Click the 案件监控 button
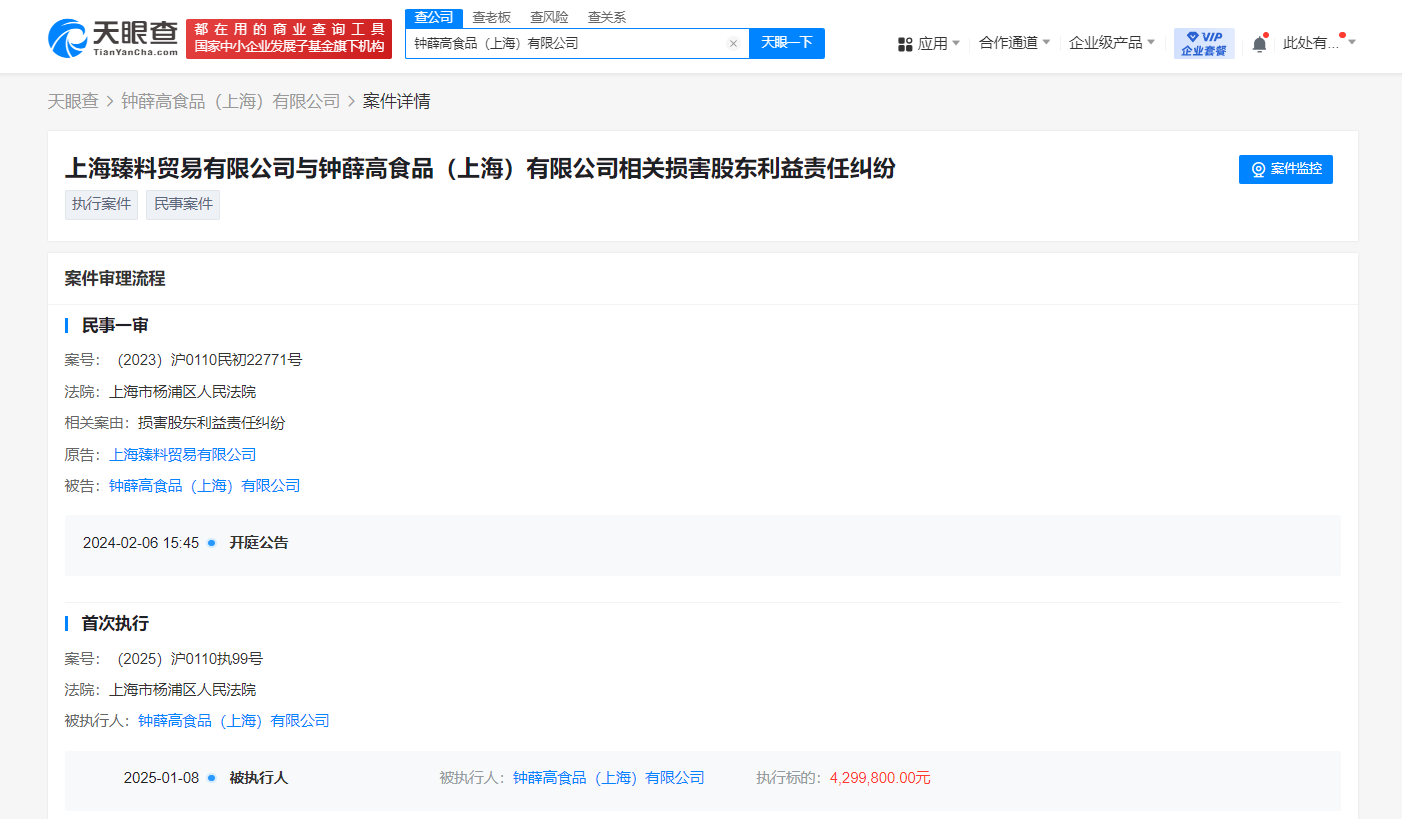 (x=1286, y=169)
